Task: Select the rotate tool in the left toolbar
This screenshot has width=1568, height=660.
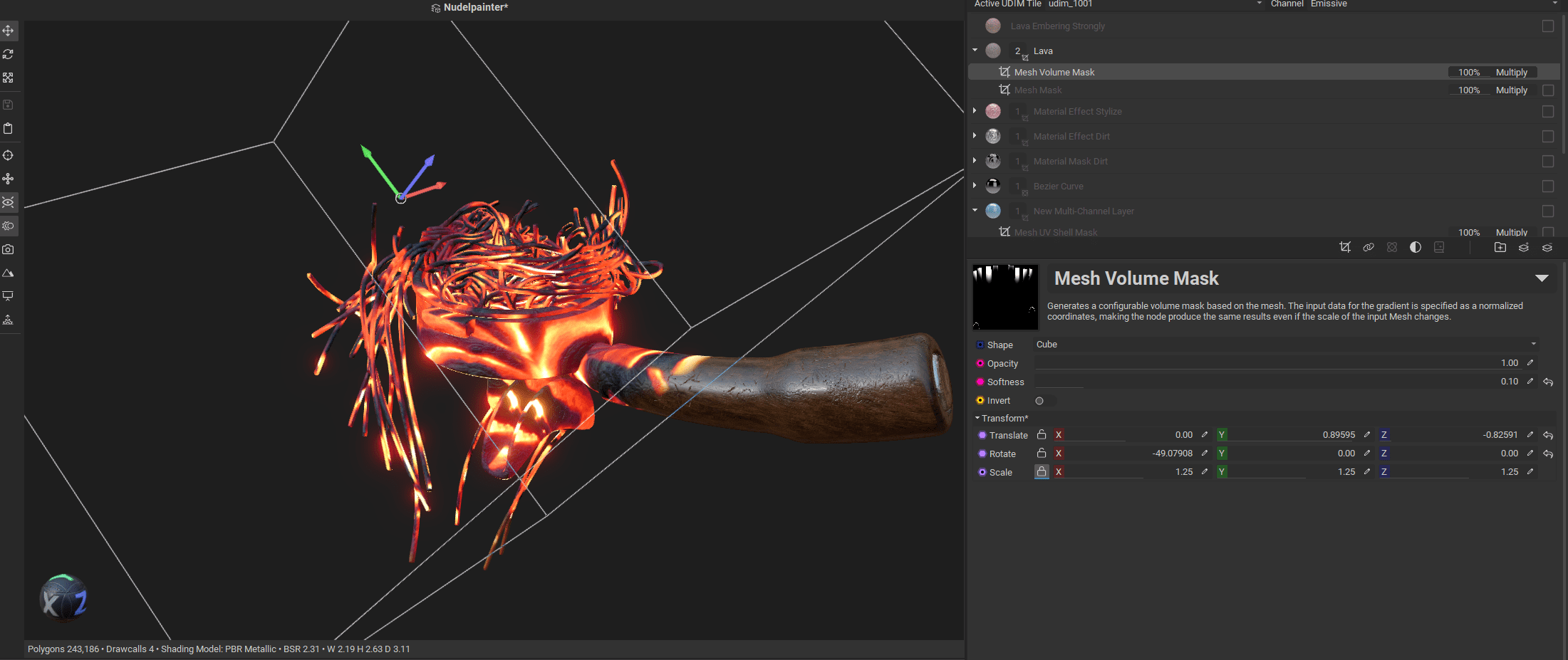Action: (x=9, y=54)
